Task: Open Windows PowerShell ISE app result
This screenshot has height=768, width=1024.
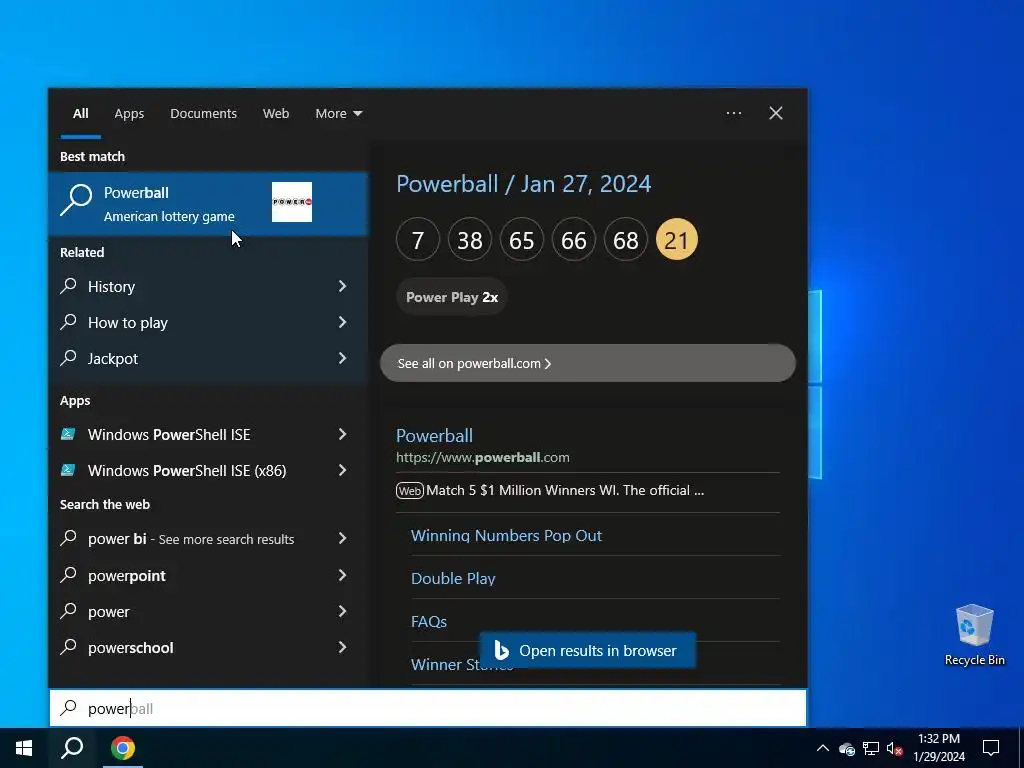Action: click(x=168, y=434)
